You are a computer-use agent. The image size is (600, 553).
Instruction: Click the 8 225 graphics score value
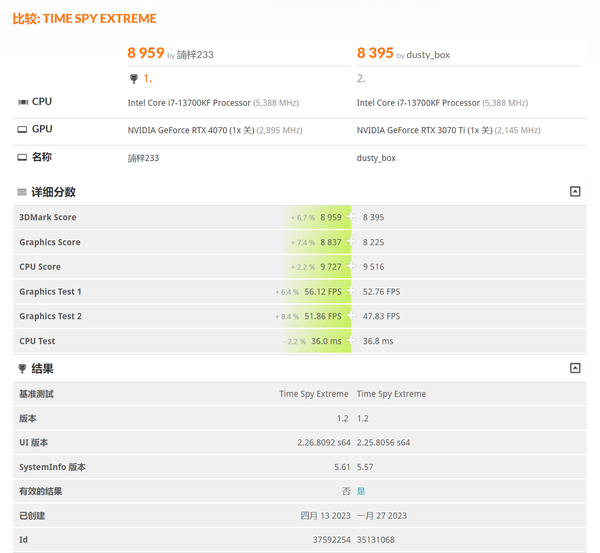pyautogui.click(x=373, y=242)
